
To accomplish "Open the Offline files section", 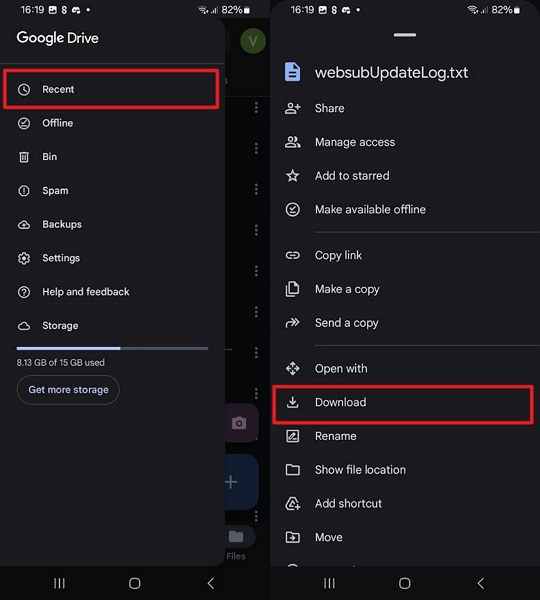I will (111, 123).
